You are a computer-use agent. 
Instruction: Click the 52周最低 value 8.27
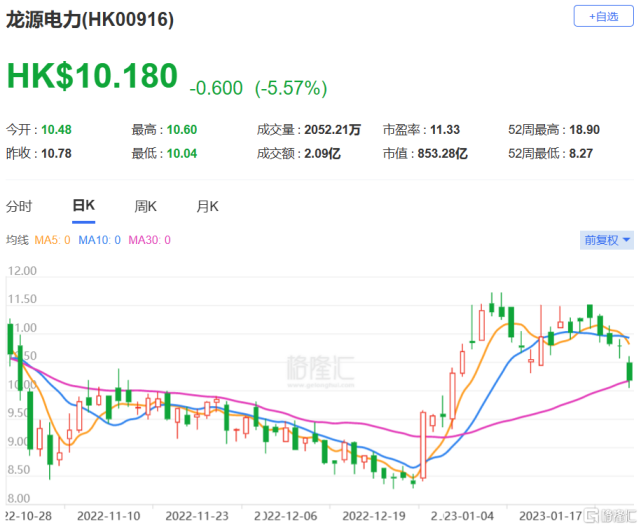point(581,154)
